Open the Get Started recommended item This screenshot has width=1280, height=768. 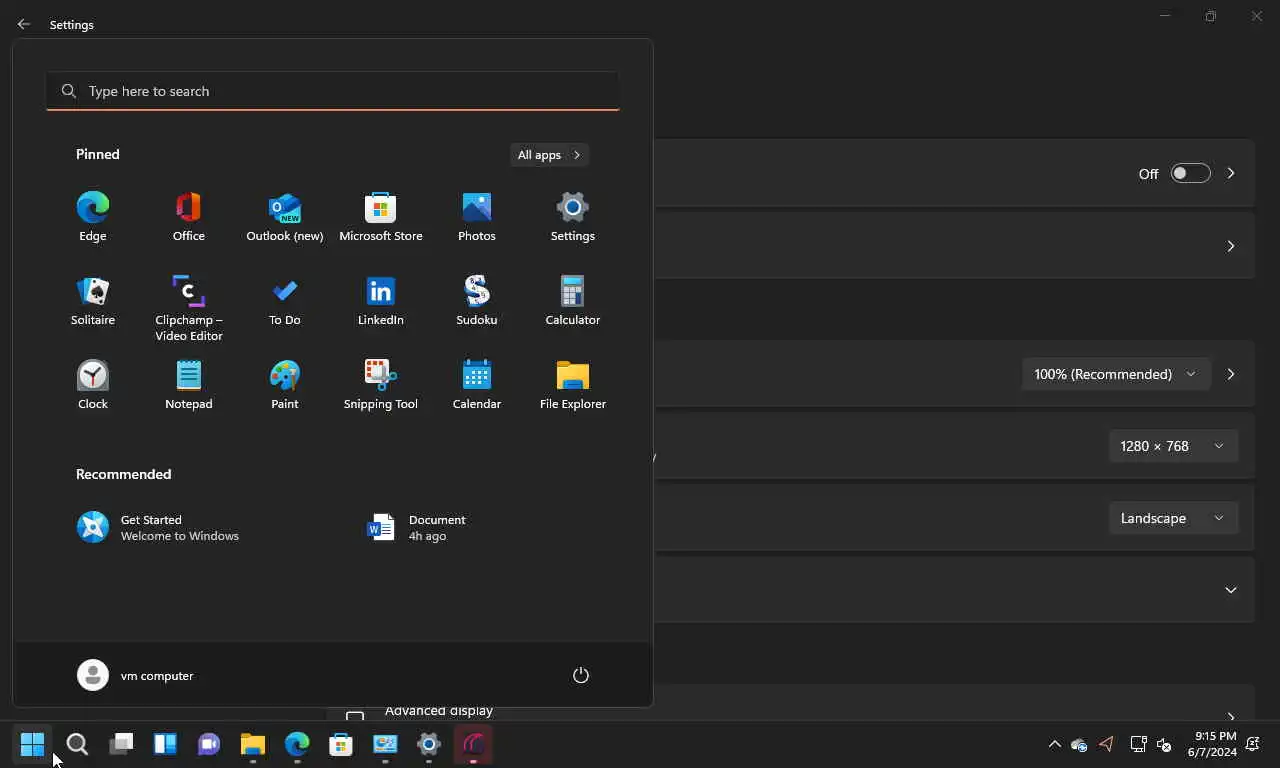(x=160, y=527)
